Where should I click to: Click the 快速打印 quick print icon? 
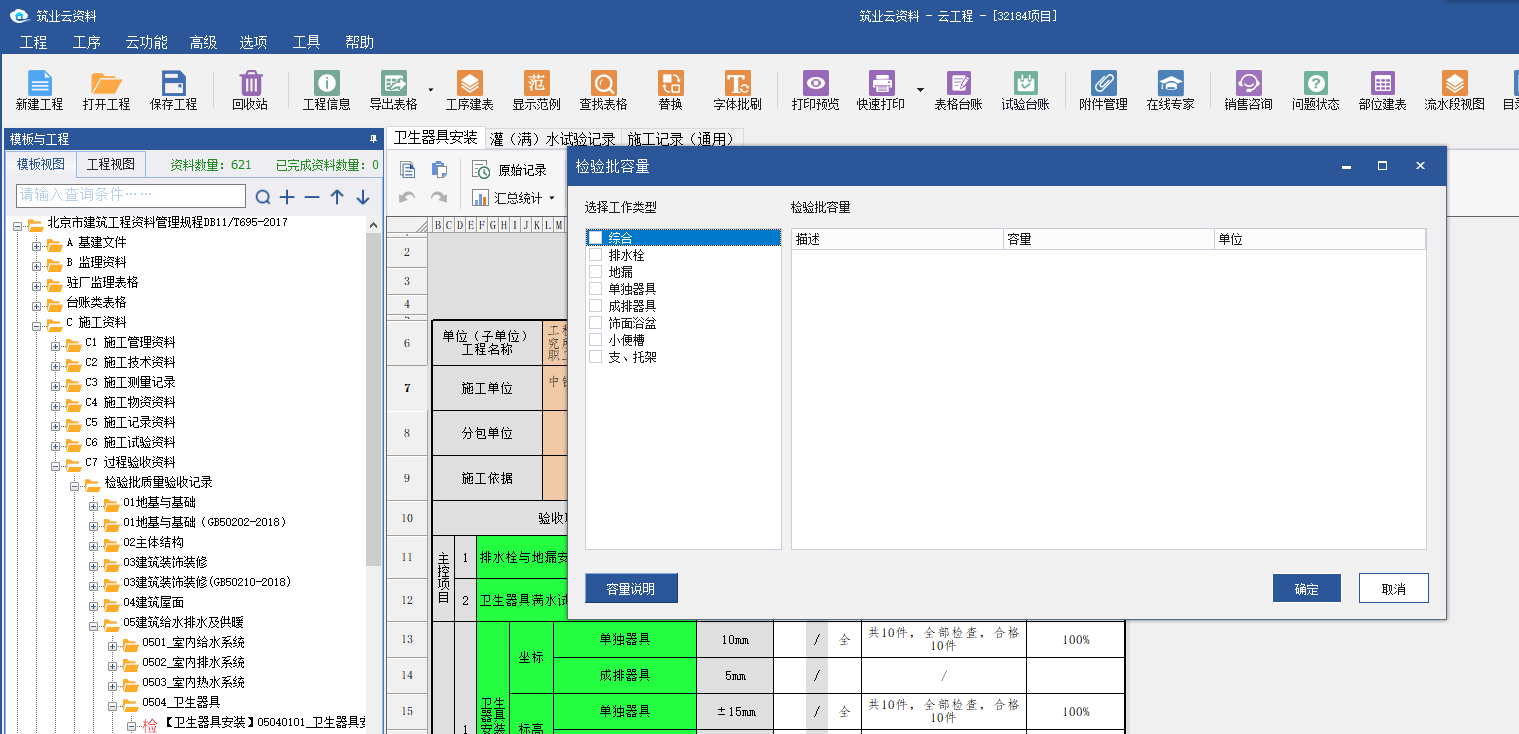(881, 91)
